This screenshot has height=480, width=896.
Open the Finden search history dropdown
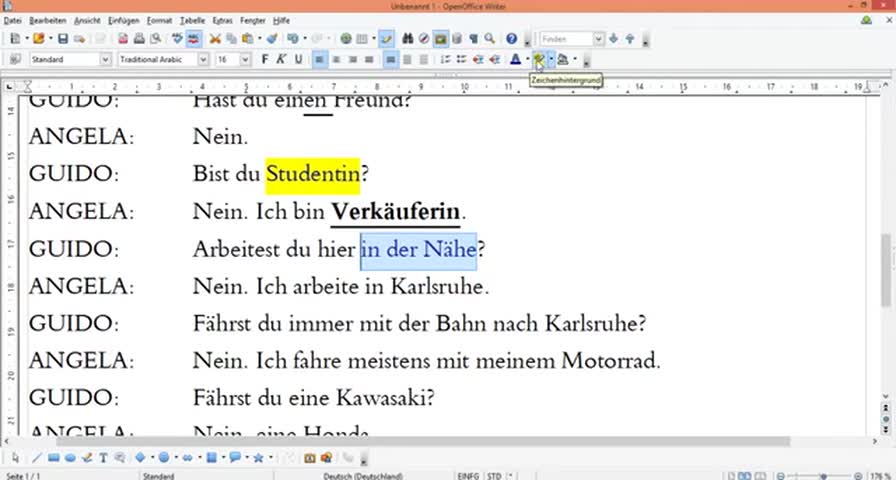(598, 39)
